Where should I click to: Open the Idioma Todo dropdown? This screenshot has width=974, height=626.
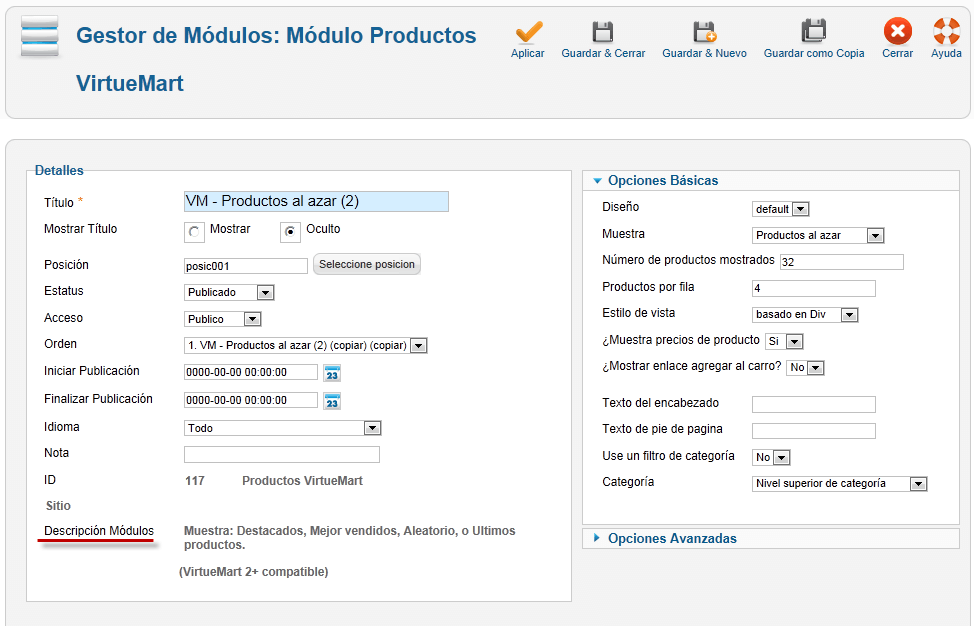tap(283, 428)
